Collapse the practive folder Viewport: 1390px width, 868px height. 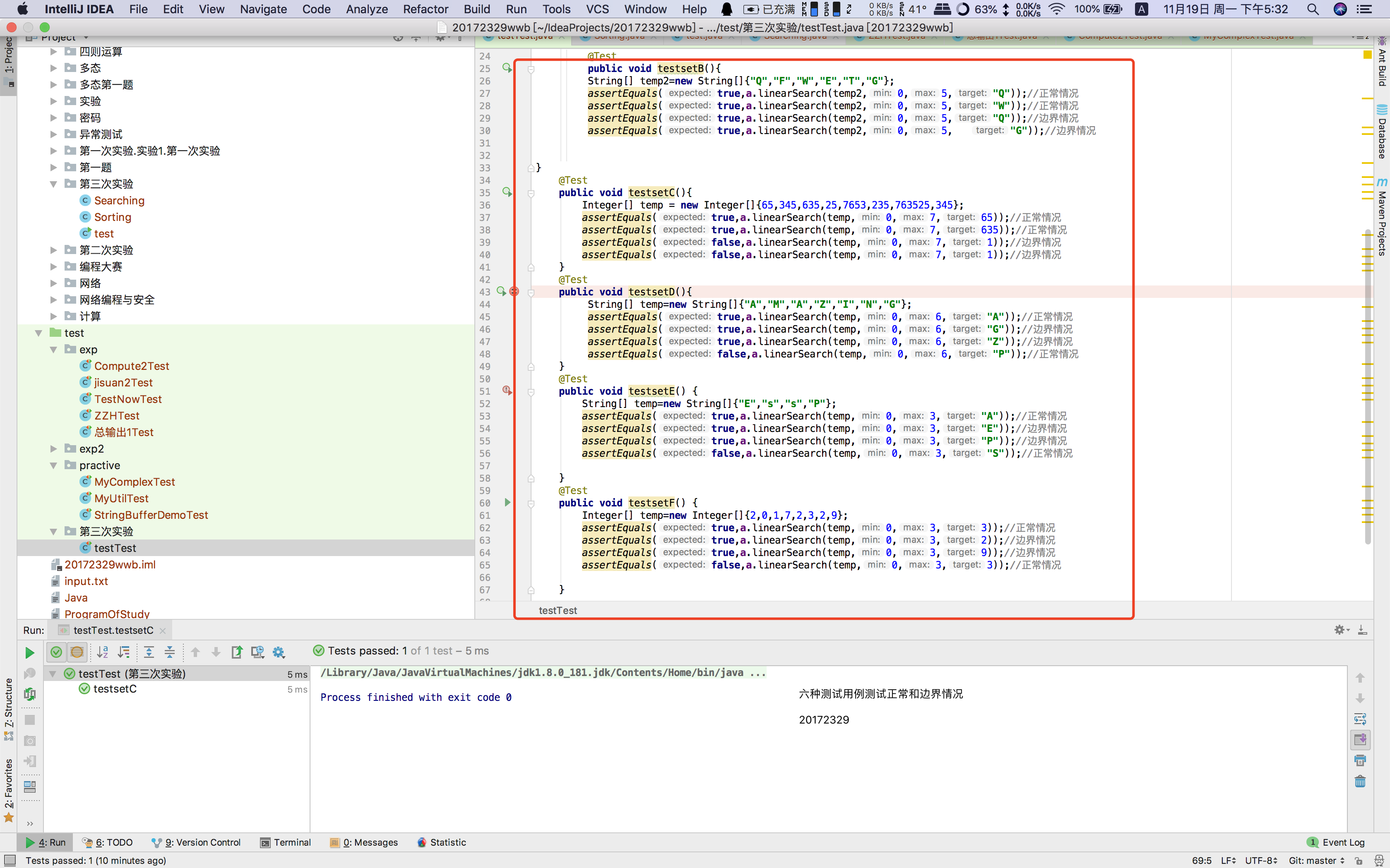53,465
